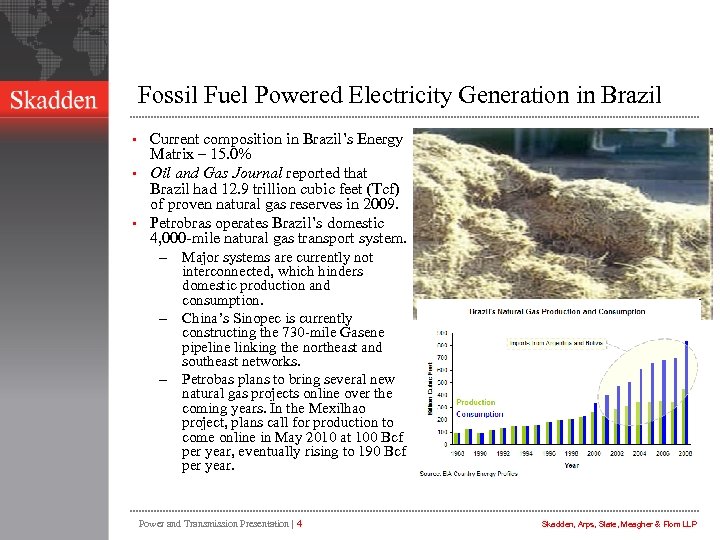Click the Skadden logo in red banner
This screenshot has width=720, height=540.
point(54,100)
